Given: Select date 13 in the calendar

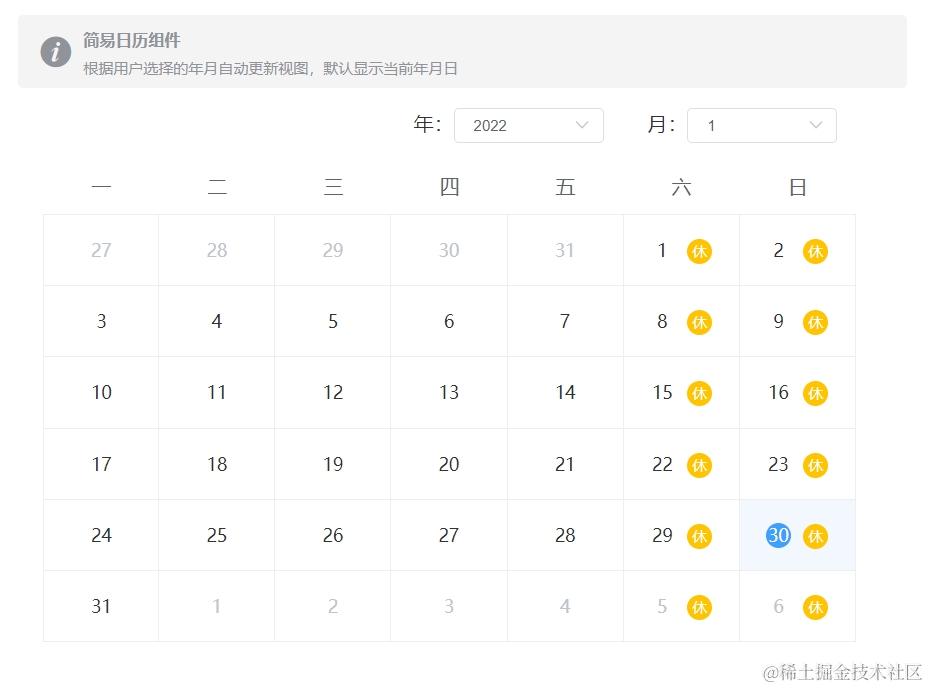Looking at the screenshot, I should [449, 393].
